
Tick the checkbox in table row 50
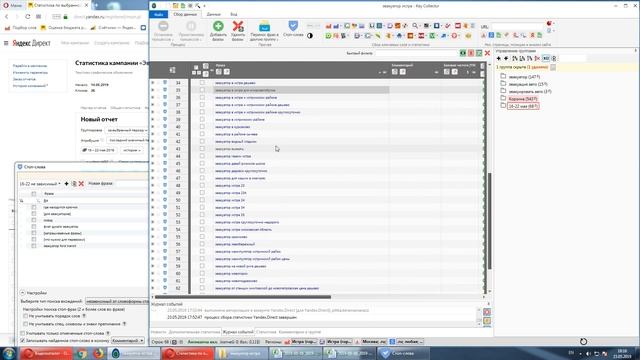pyautogui.click(x=202, y=200)
